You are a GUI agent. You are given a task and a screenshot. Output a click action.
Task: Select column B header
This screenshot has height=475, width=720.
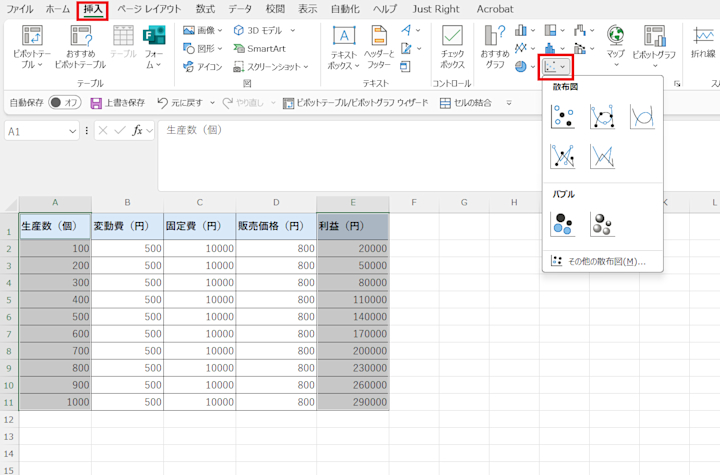click(127, 203)
